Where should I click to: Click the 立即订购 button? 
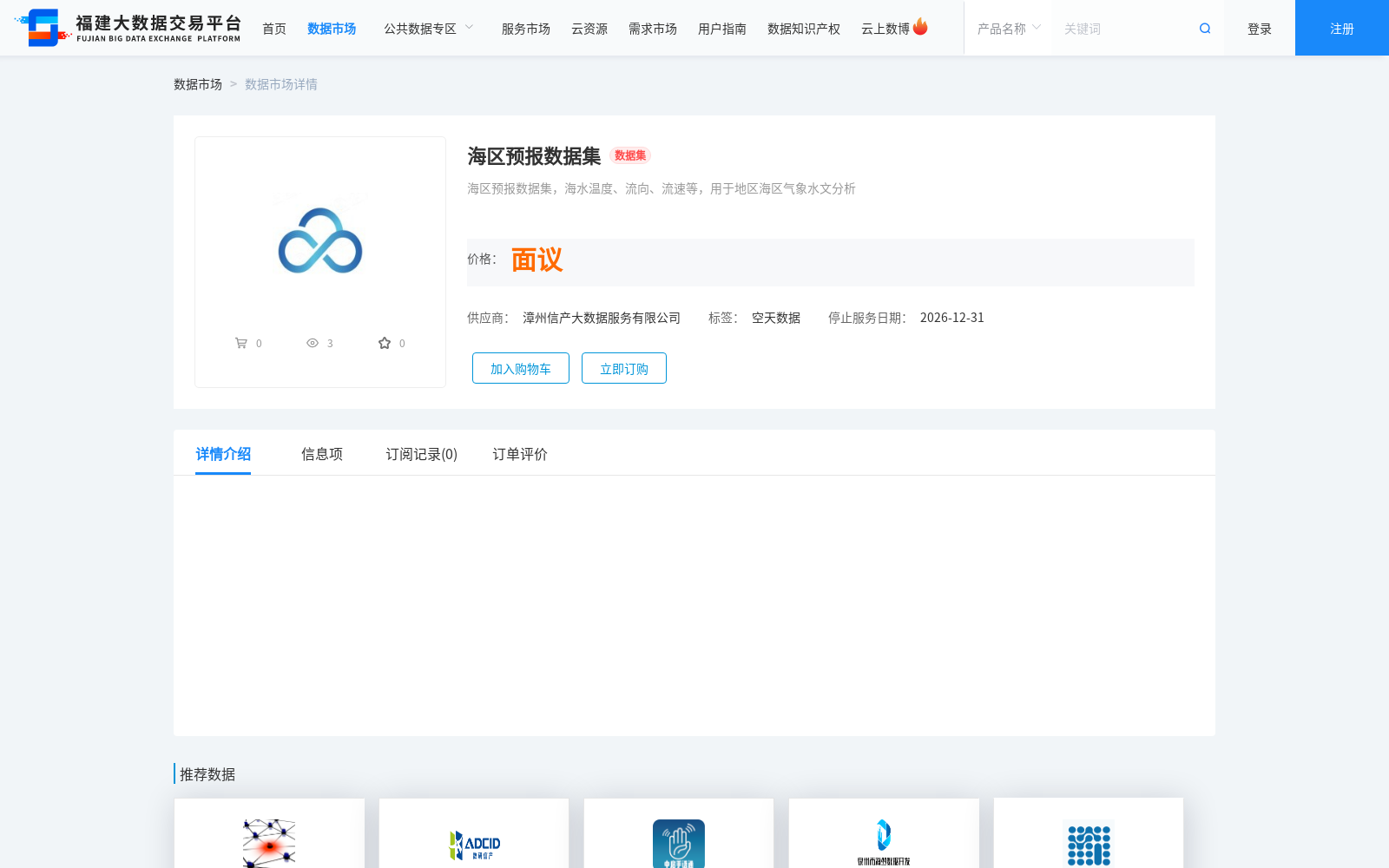(624, 368)
